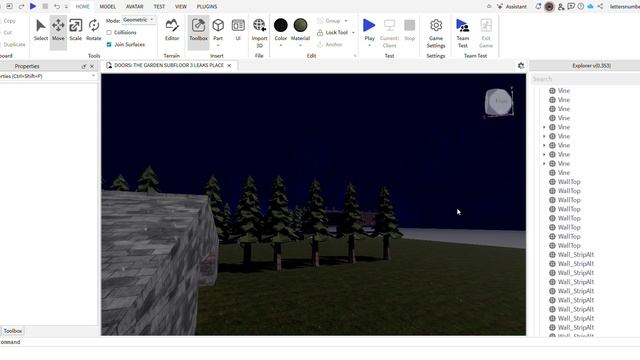Screen dimensions: 640x360
Task: Click the small stop square in quick access bar
Action: pos(45,7)
